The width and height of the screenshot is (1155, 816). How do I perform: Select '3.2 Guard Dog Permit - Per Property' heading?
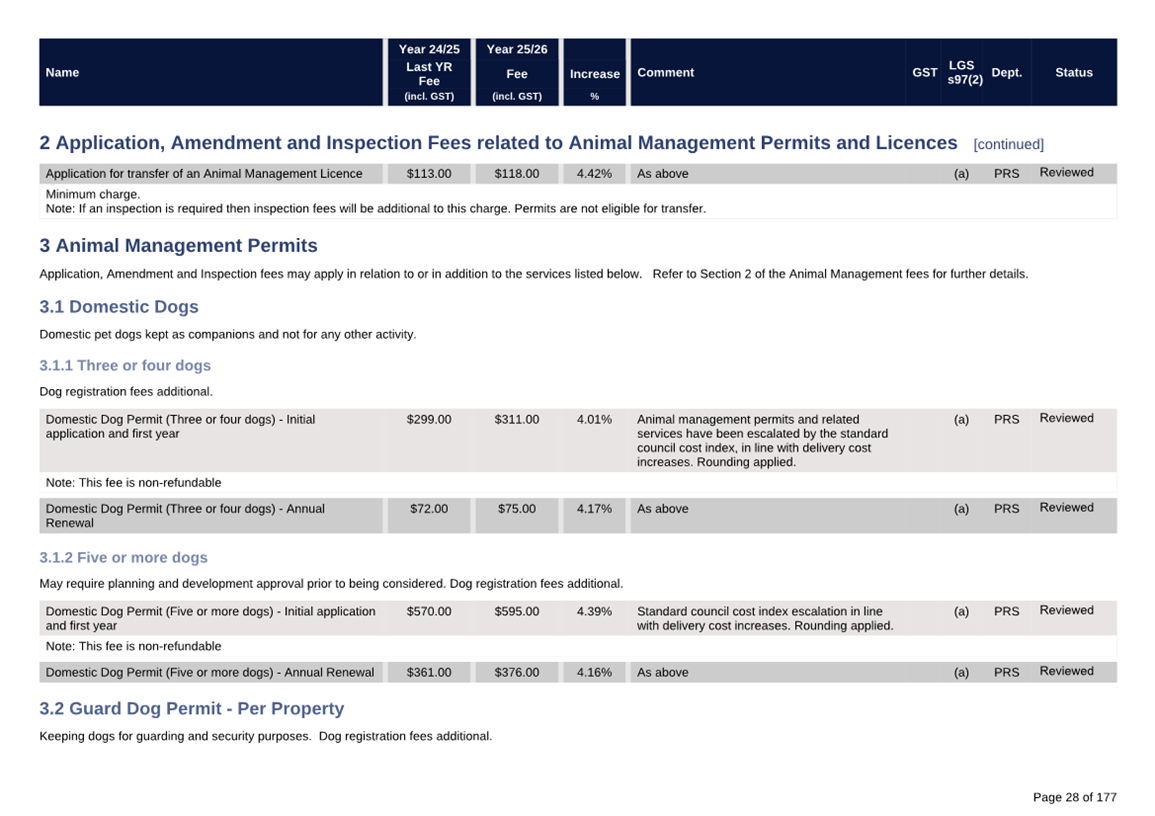[x=191, y=709]
